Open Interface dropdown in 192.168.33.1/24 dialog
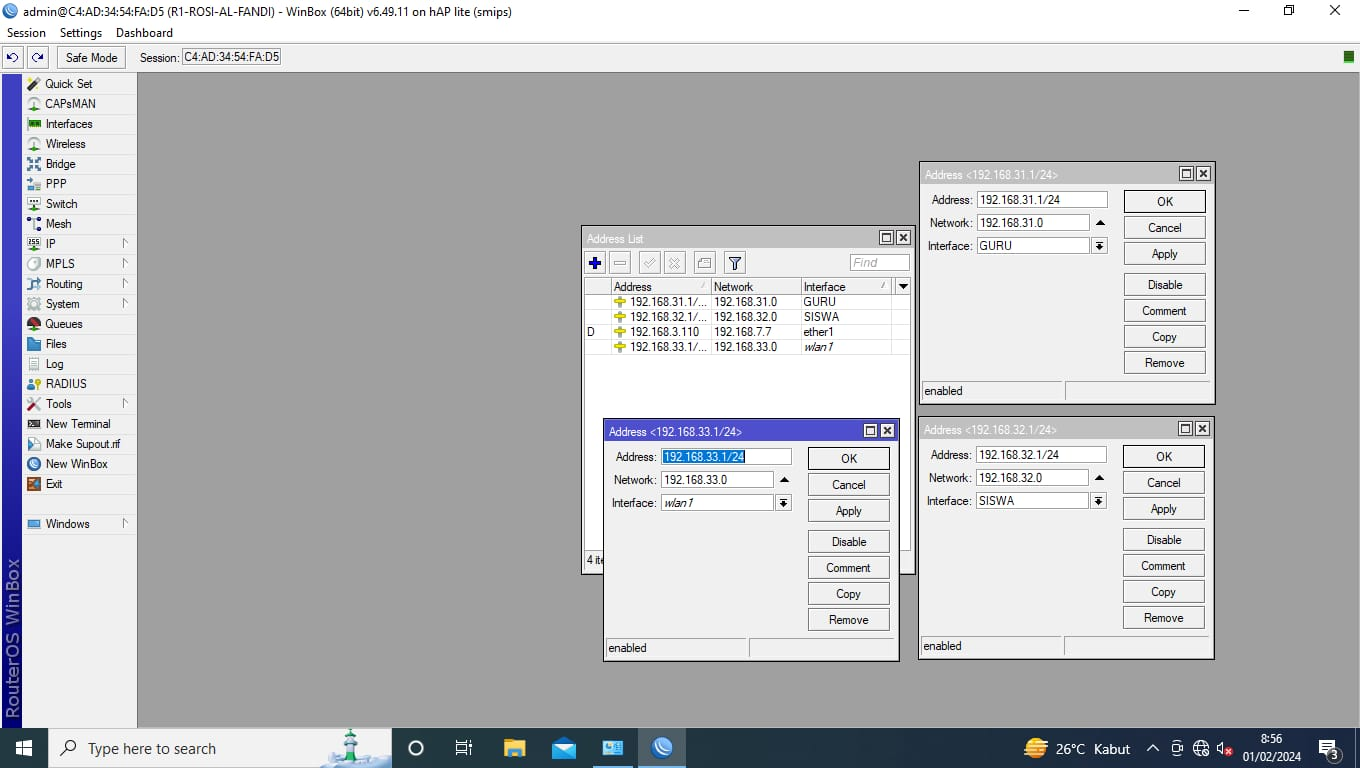 (784, 503)
